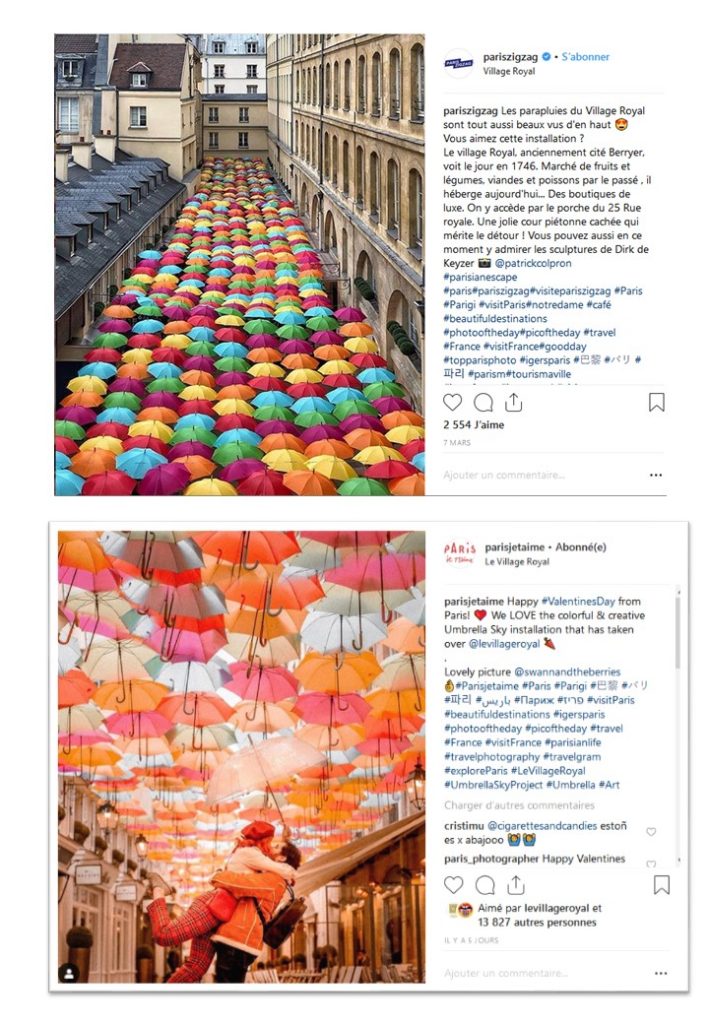
Task: Open the @levillageroyal mention link
Action: (x=505, y=644)
